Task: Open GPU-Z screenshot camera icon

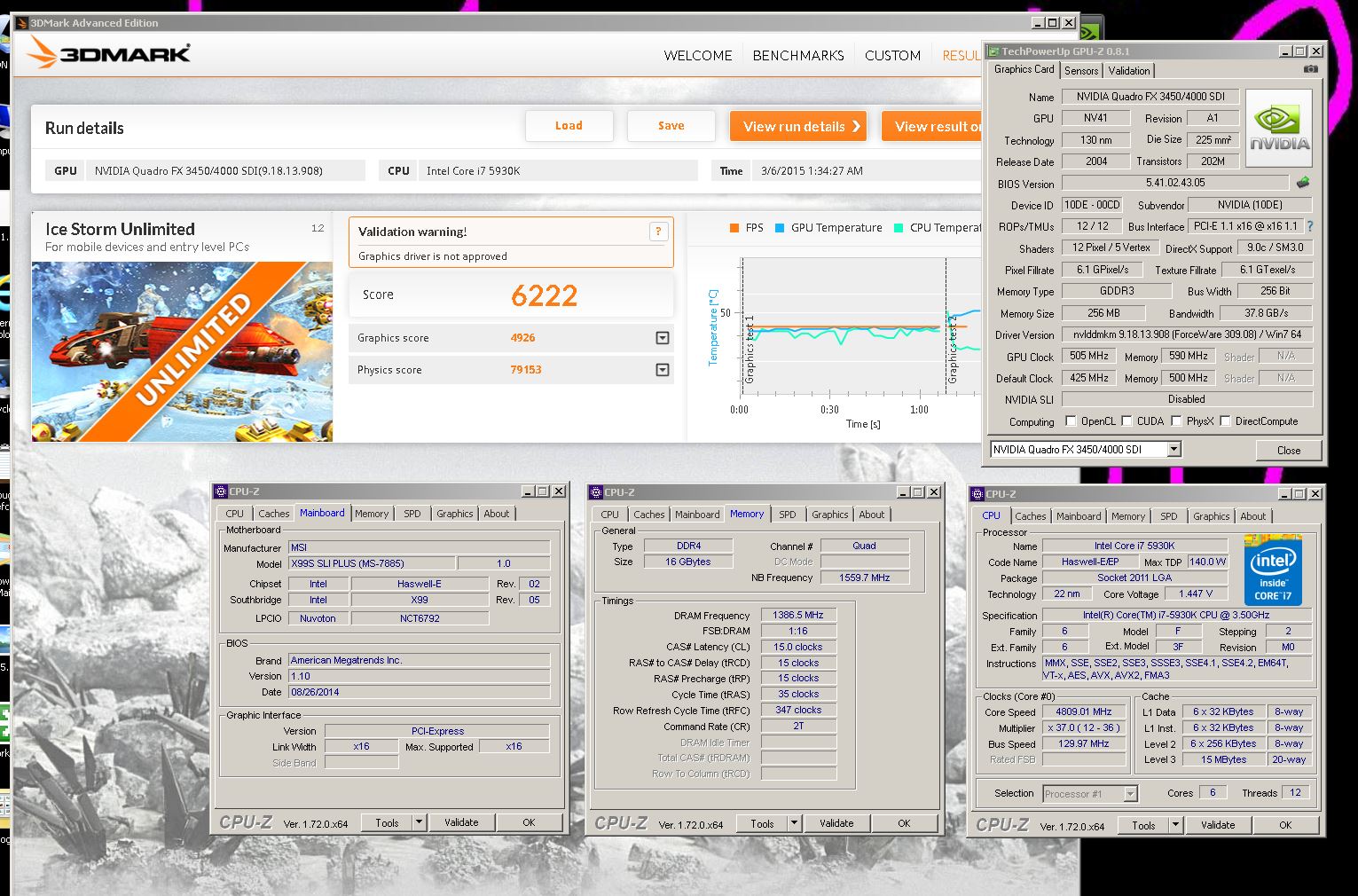Action: 1310,69
